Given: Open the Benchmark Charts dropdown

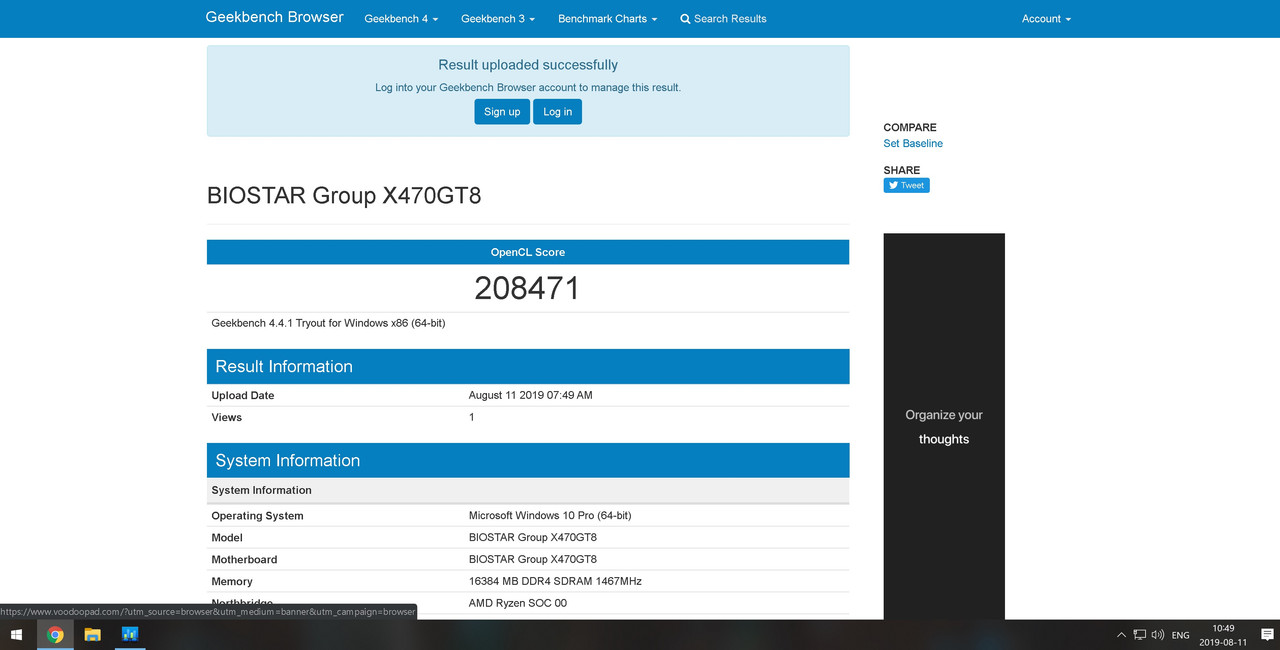Looking at the screenshot, I should tap(608, 19).
